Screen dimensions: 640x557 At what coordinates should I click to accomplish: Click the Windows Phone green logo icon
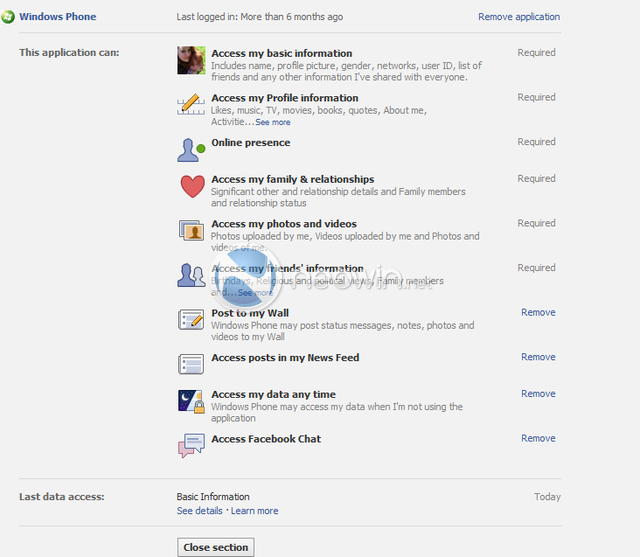click(7, 17)
